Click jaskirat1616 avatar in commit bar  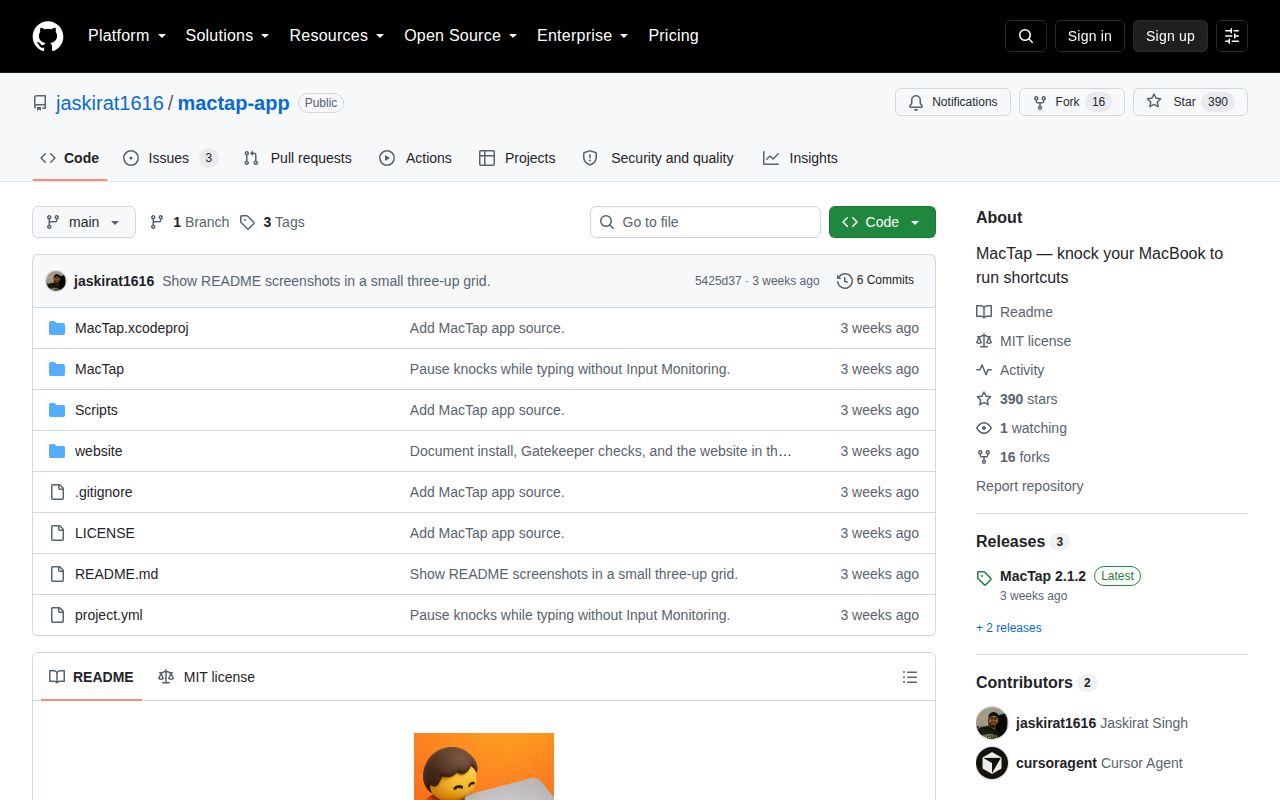coord(56,281)
